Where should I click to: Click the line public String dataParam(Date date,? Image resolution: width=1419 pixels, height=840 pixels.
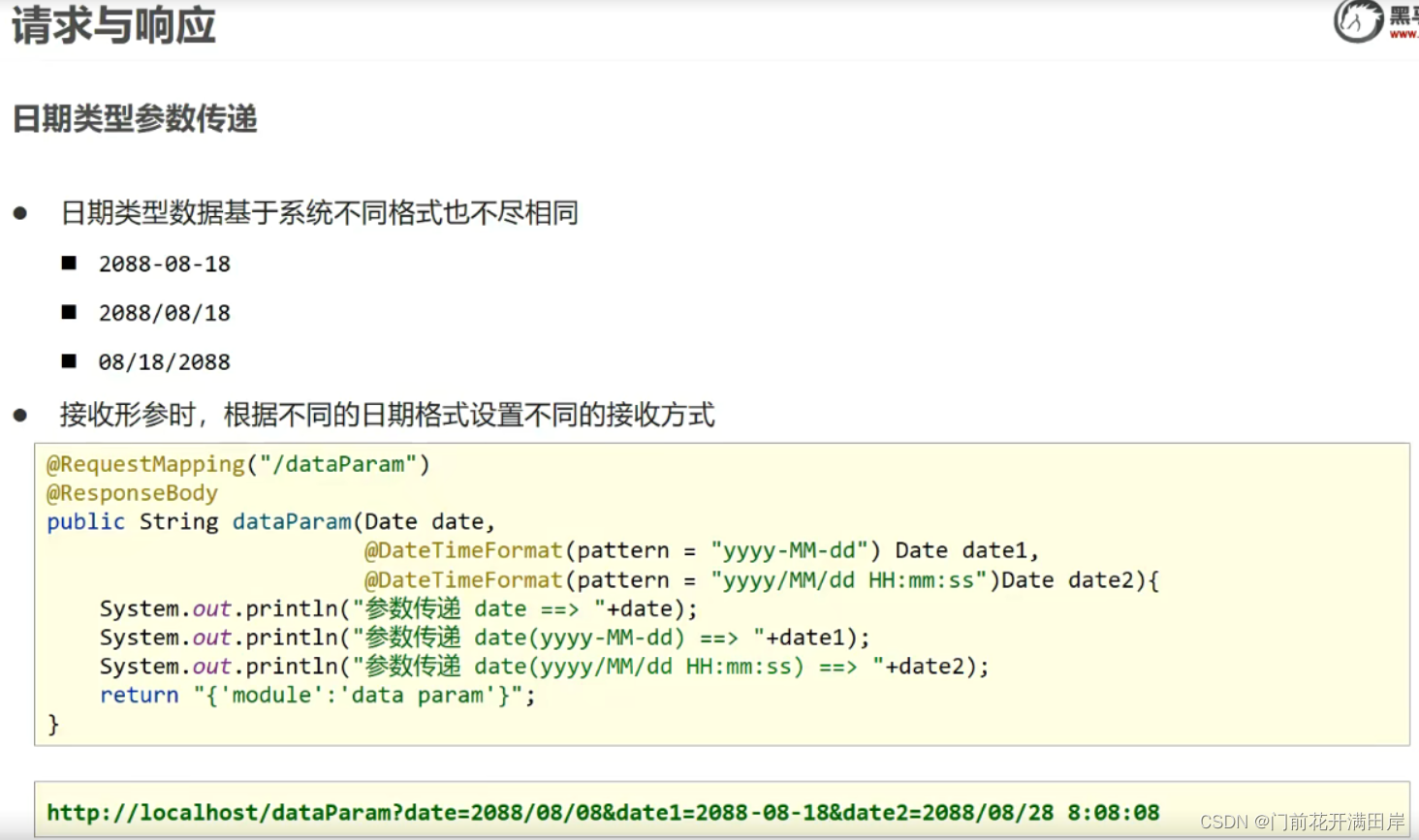271,521
